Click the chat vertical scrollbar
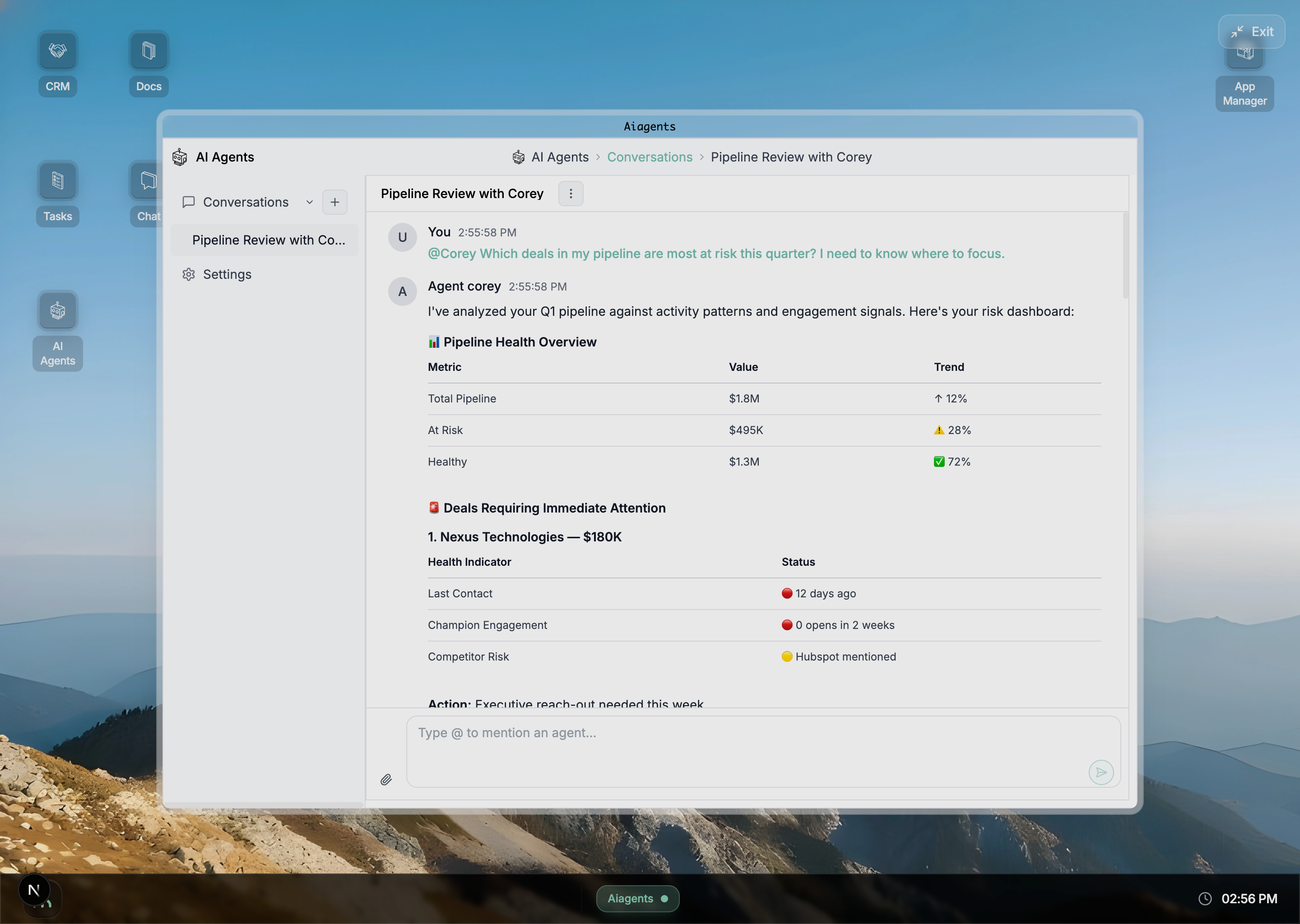This screenshot has width=1300, height=924. coord(1125,256)
